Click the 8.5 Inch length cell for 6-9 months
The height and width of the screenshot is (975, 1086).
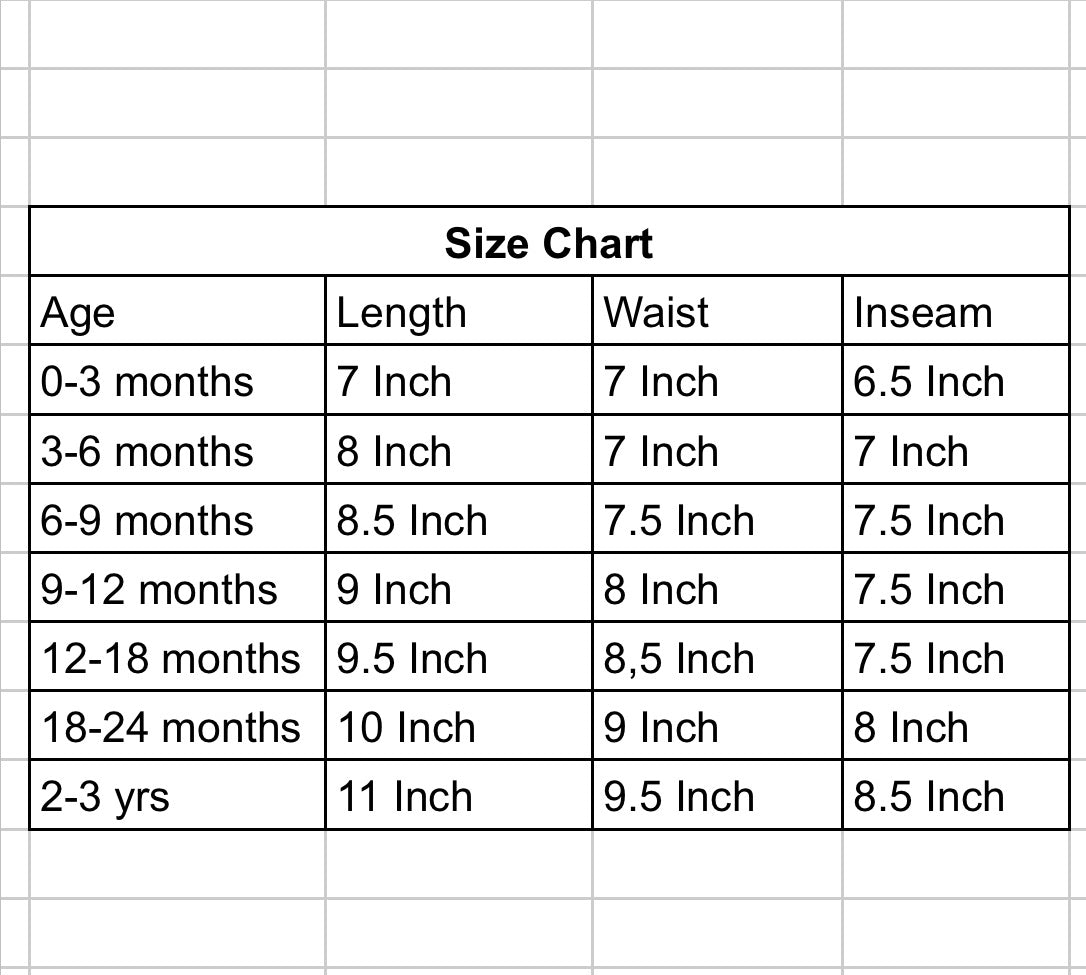[x=459, y=518]
